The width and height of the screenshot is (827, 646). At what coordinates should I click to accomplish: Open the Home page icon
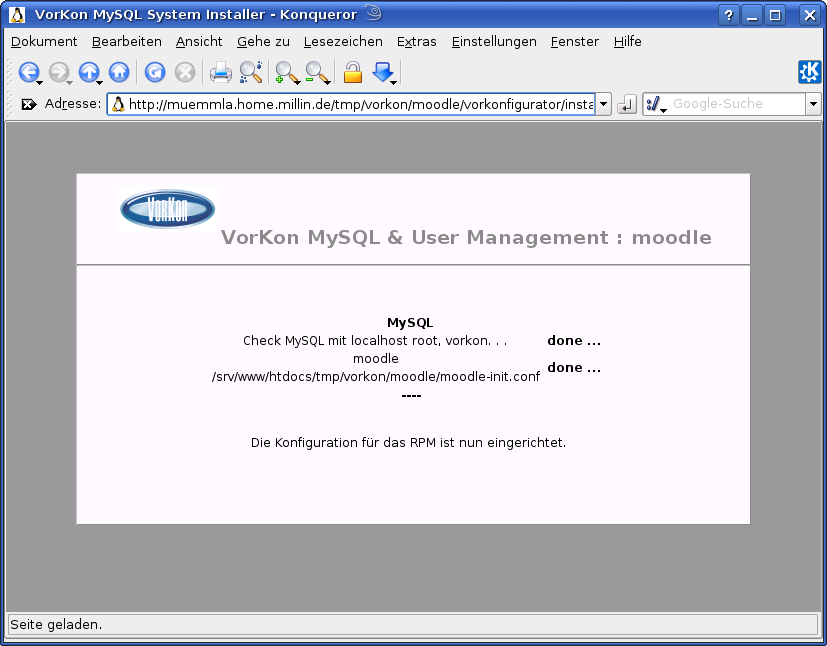119,72
